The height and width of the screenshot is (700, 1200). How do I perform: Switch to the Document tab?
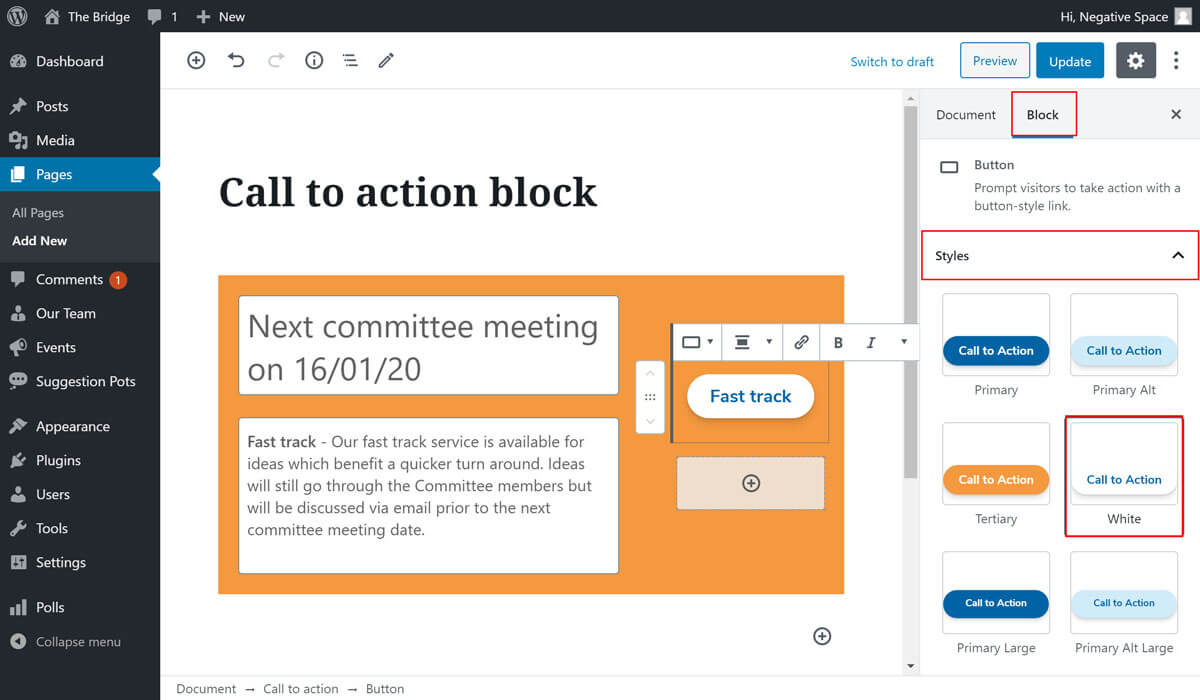click(x=965, y=115)
